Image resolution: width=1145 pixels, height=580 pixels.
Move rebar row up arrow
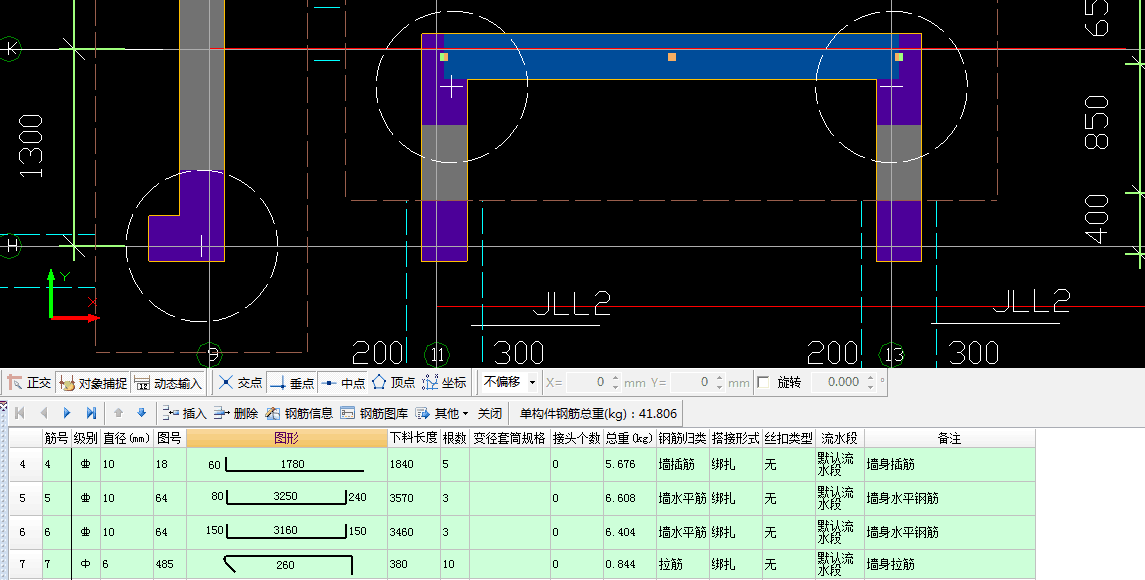pos(118,413)
